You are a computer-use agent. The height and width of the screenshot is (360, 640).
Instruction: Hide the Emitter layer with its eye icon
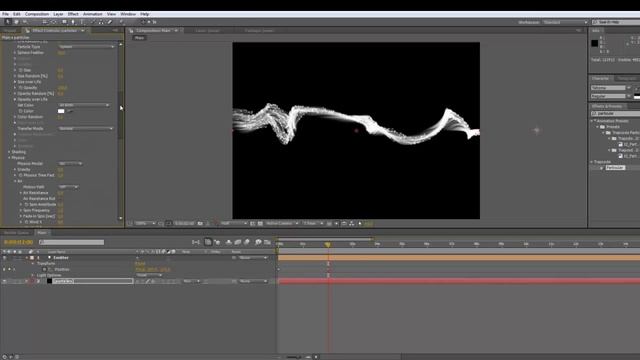[4, 258]
